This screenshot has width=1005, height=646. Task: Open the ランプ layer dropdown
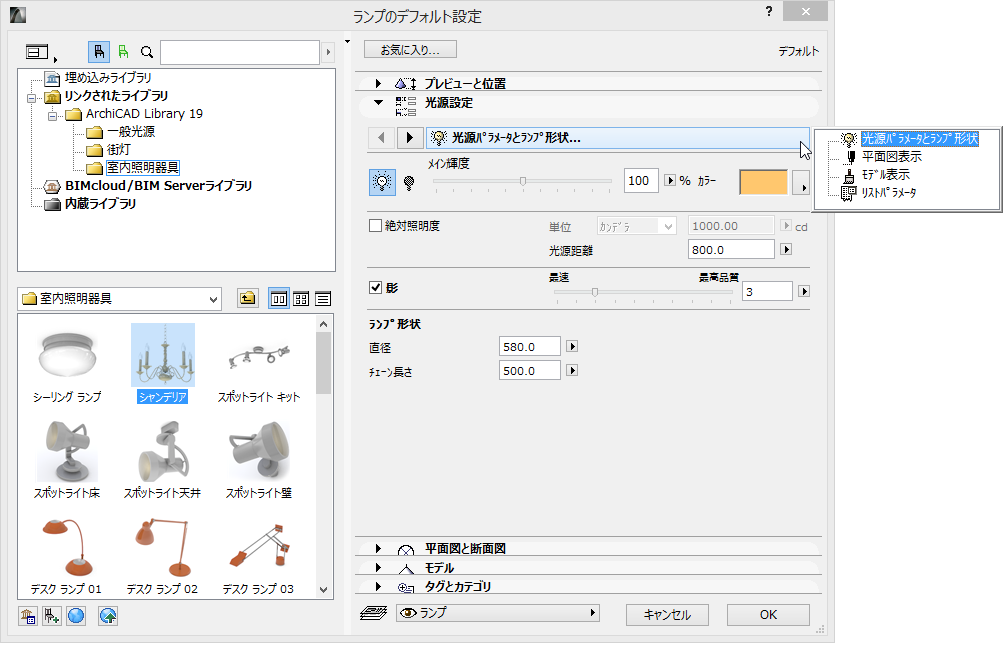[x=498, y=613]
